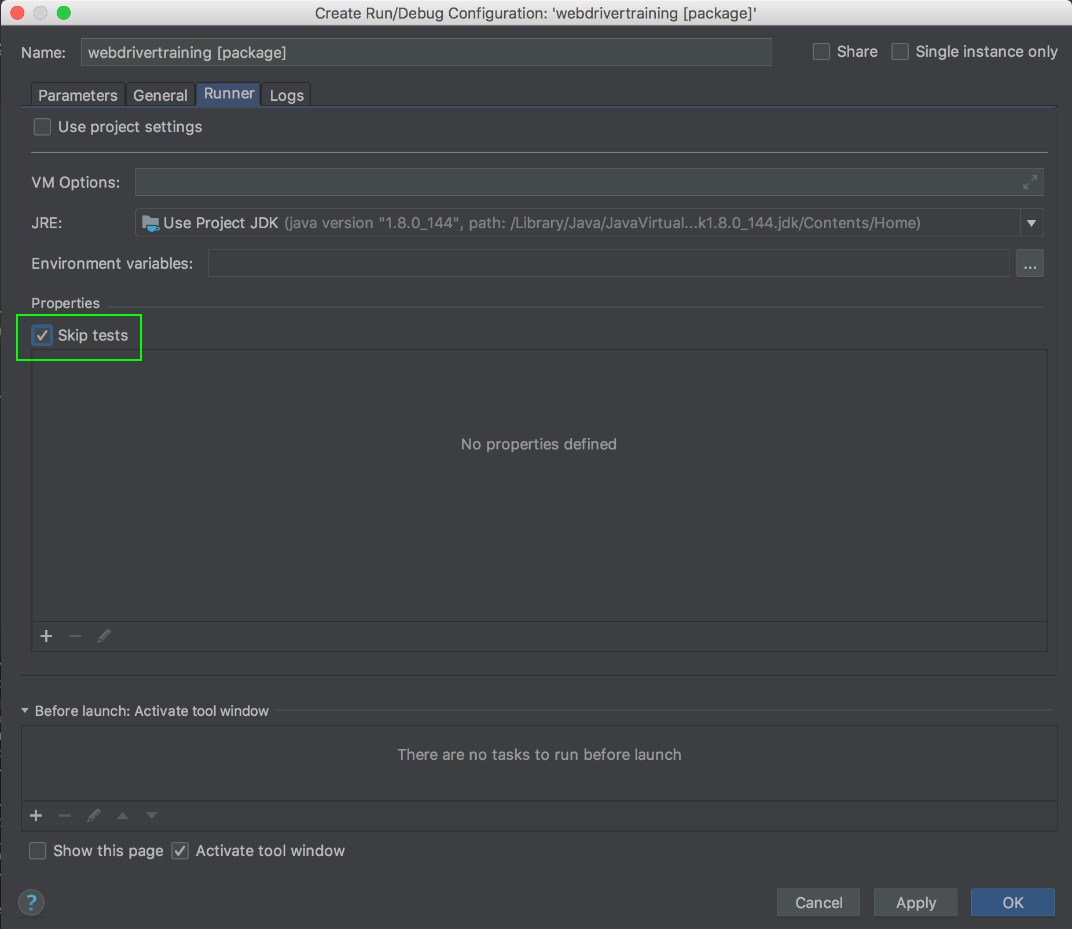Move before launch task up arrow
This screenshot has height=929, width=1072.
click(122, 815)
